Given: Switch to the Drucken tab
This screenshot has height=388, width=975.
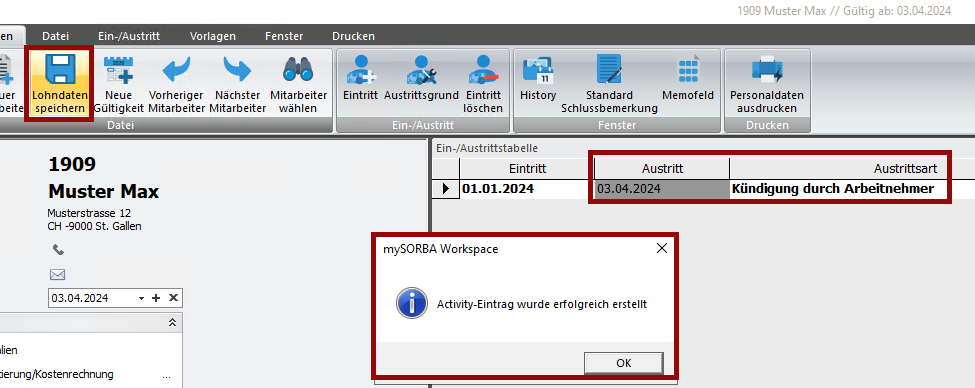Looking at the screenshot, I should tap(353, 36).
